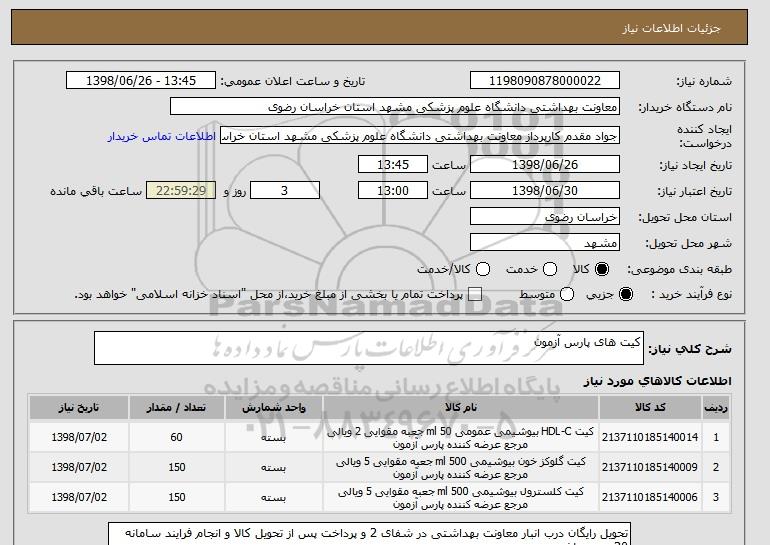This screenshot has width=770, height=545.
Task: Click quantity 150 in the cholesterol kit row
Action: point(177,497)
